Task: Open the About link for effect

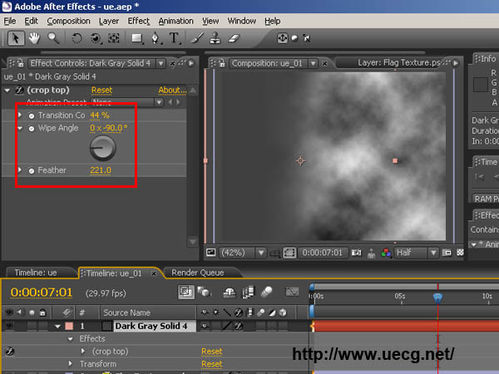Action: [x=172, y=90]
